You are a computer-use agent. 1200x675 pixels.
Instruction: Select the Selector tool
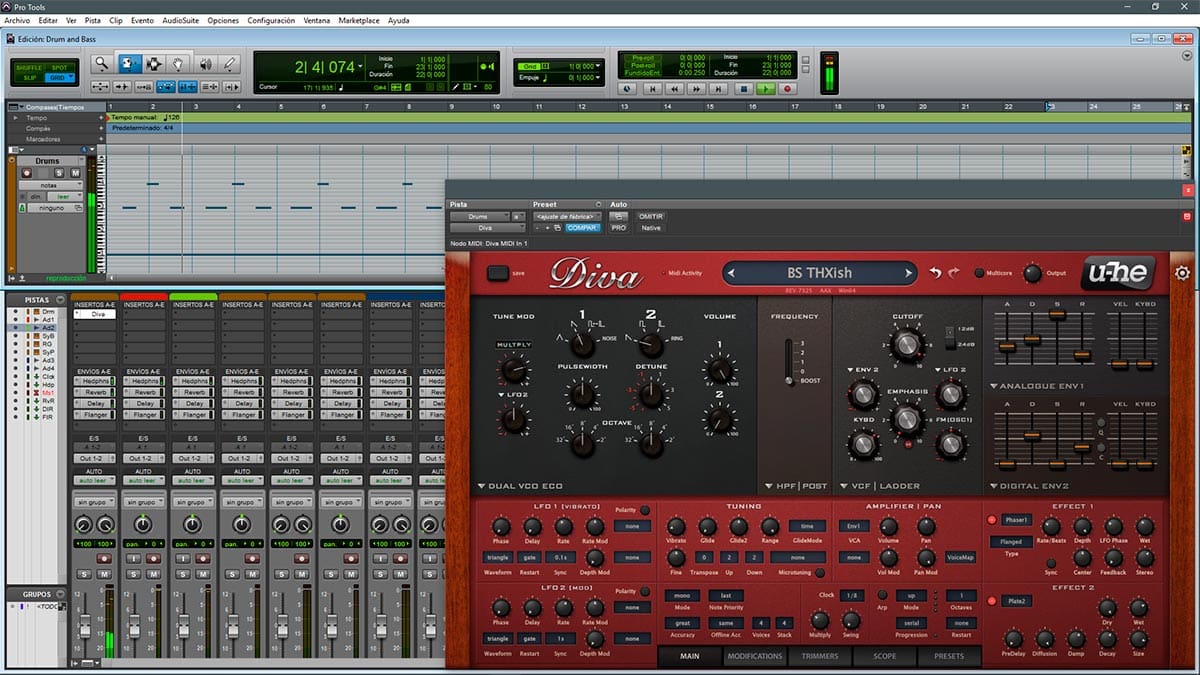(154, 63)
